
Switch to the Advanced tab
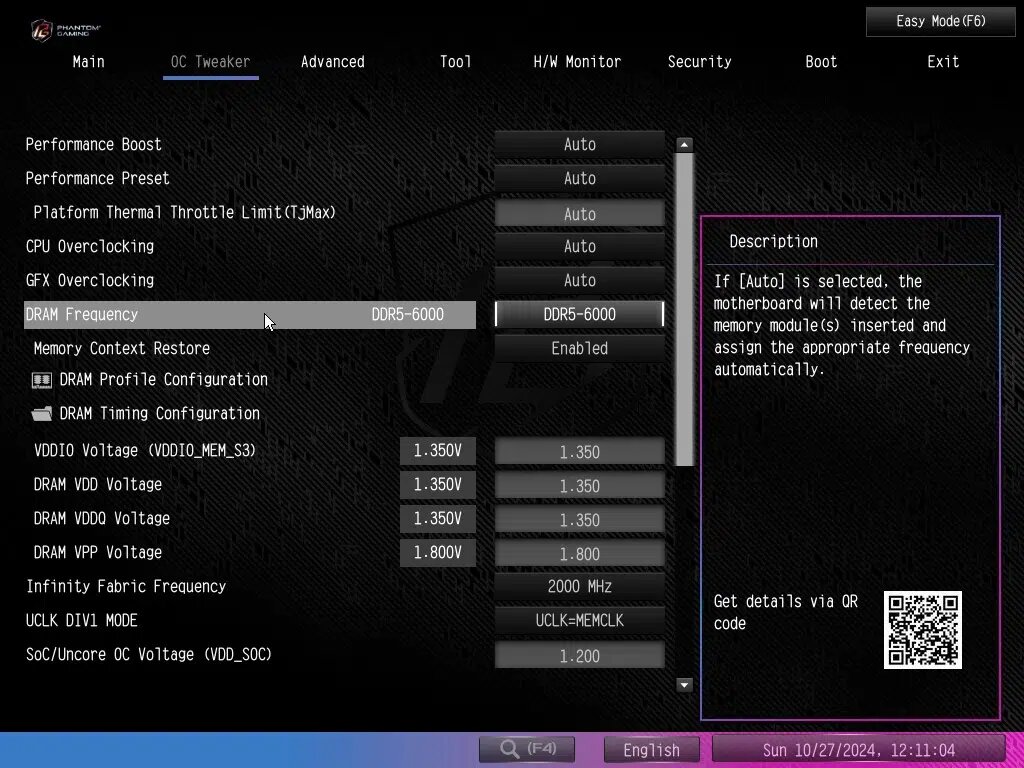(x=332, y=62)
